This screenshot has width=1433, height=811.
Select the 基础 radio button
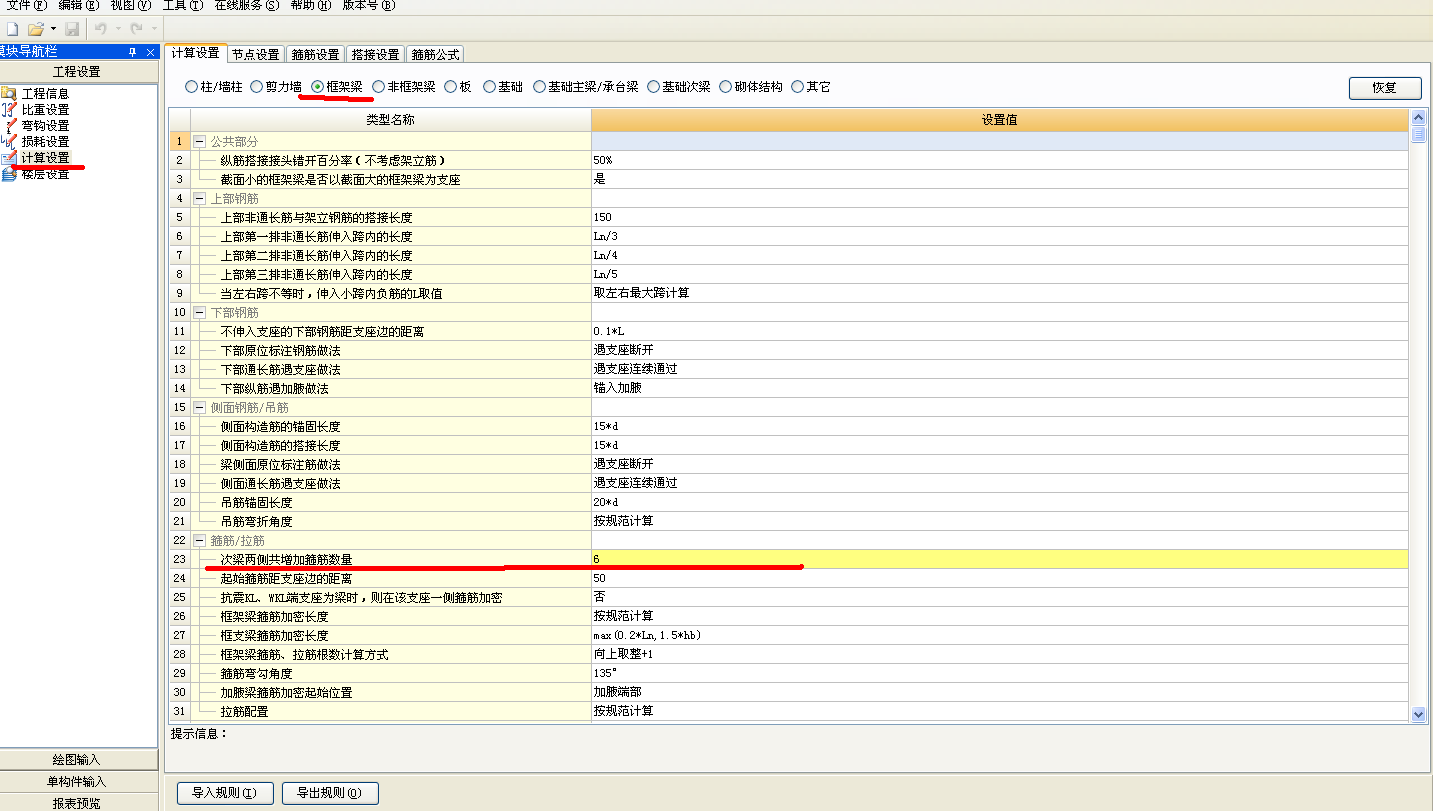489,87
